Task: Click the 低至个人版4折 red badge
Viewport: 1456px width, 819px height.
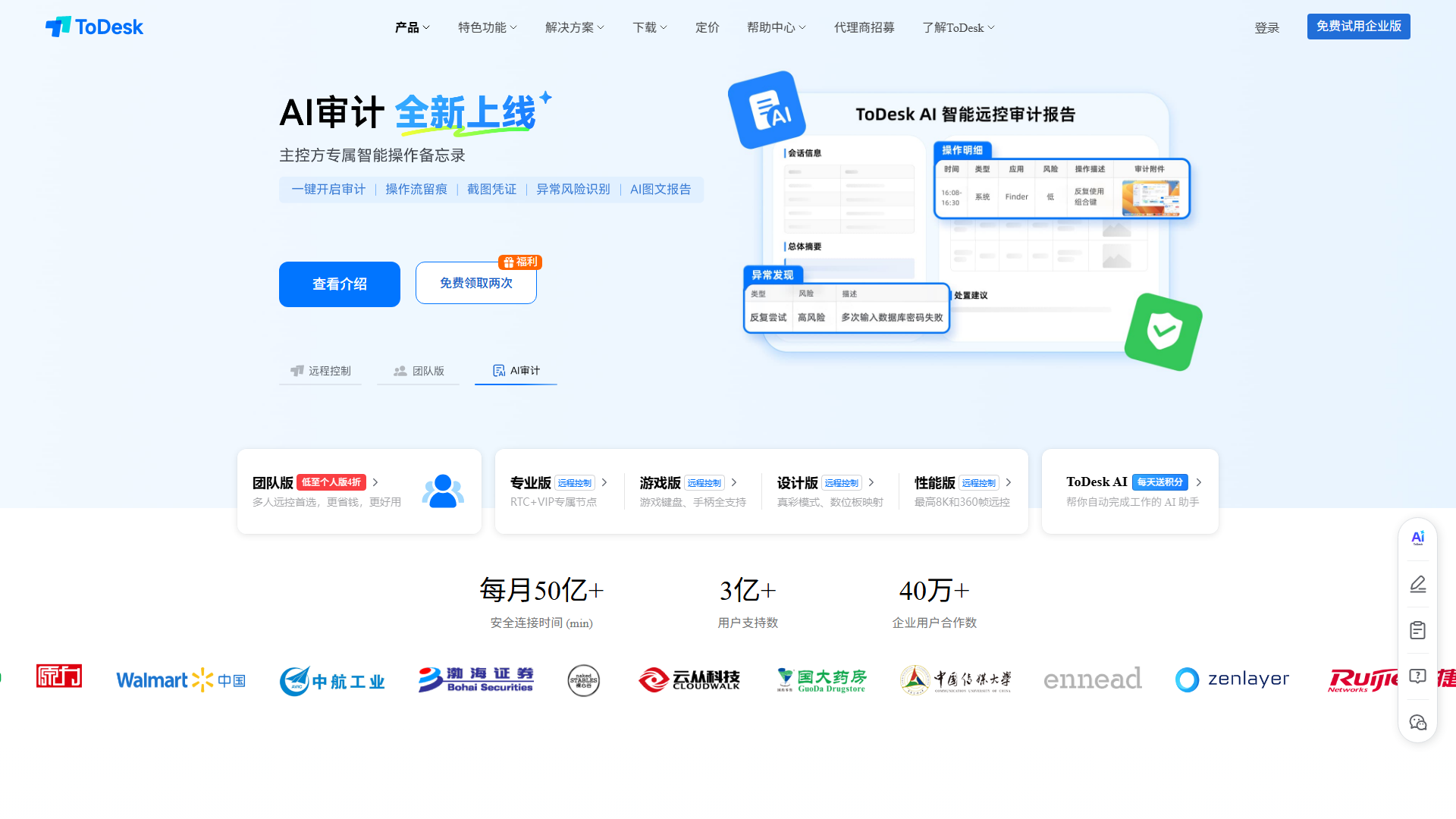Action: [x=331, y=482]
